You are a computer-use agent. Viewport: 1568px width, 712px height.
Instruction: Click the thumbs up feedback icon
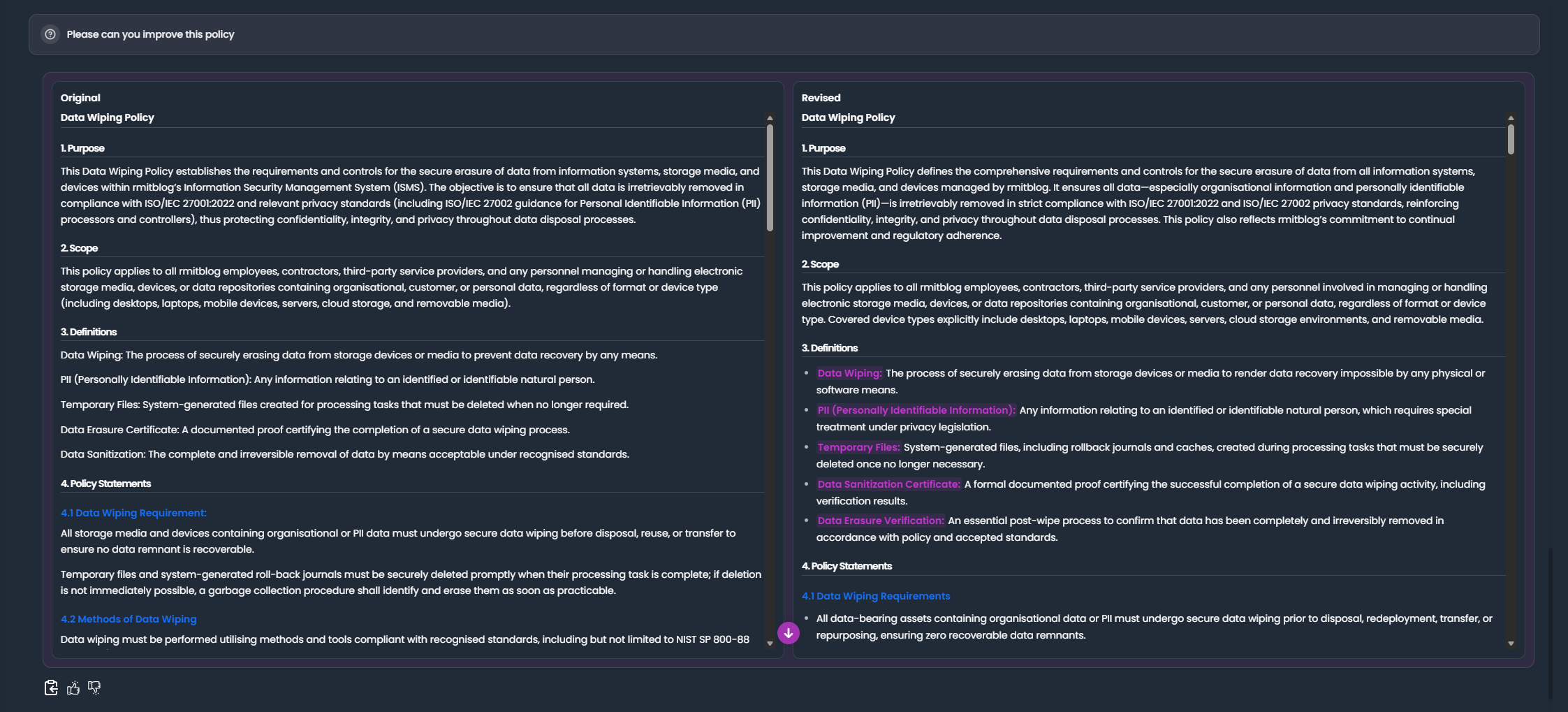coord(73,688)
